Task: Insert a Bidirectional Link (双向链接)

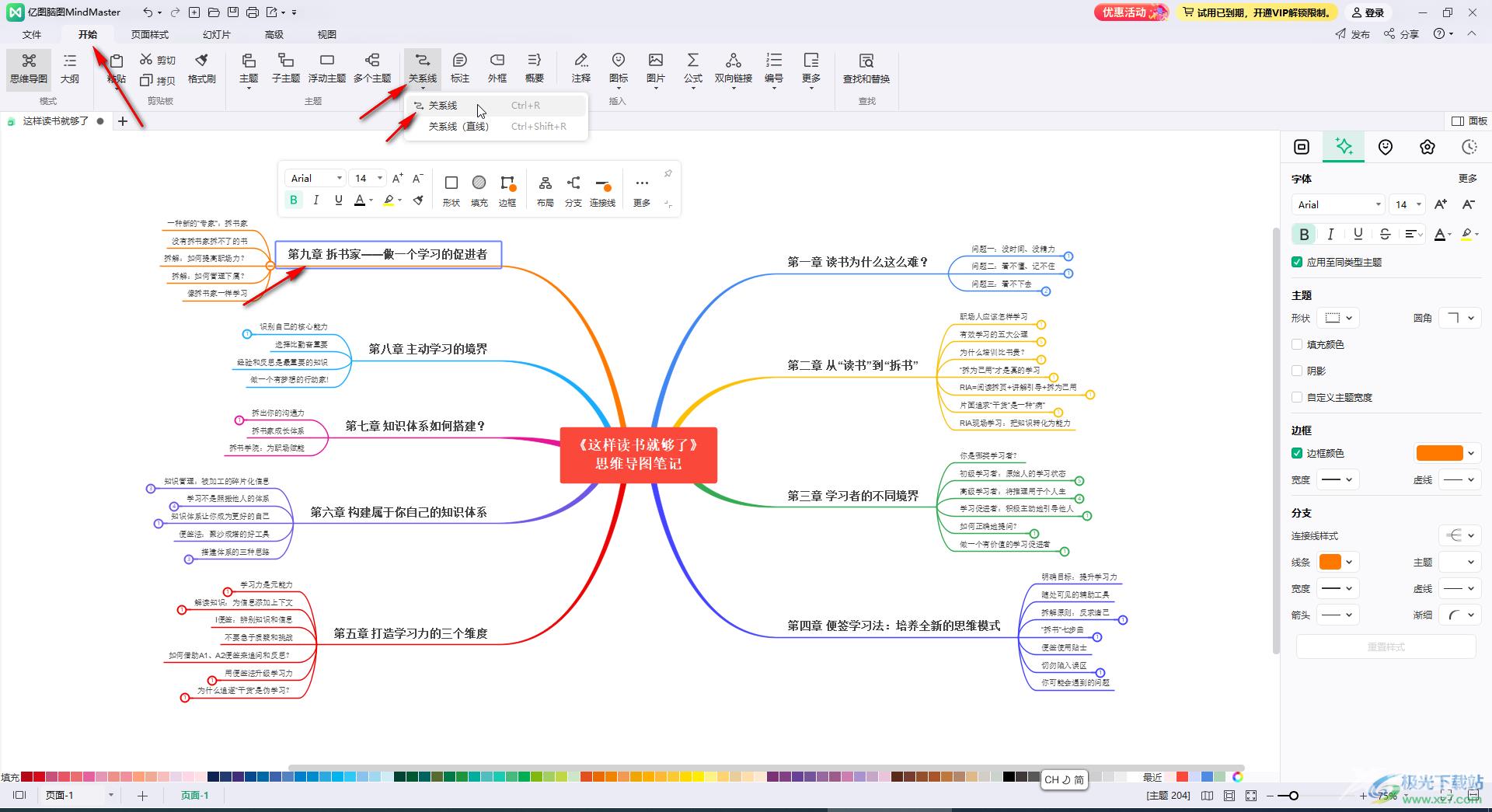Action: tap(734, 69)
